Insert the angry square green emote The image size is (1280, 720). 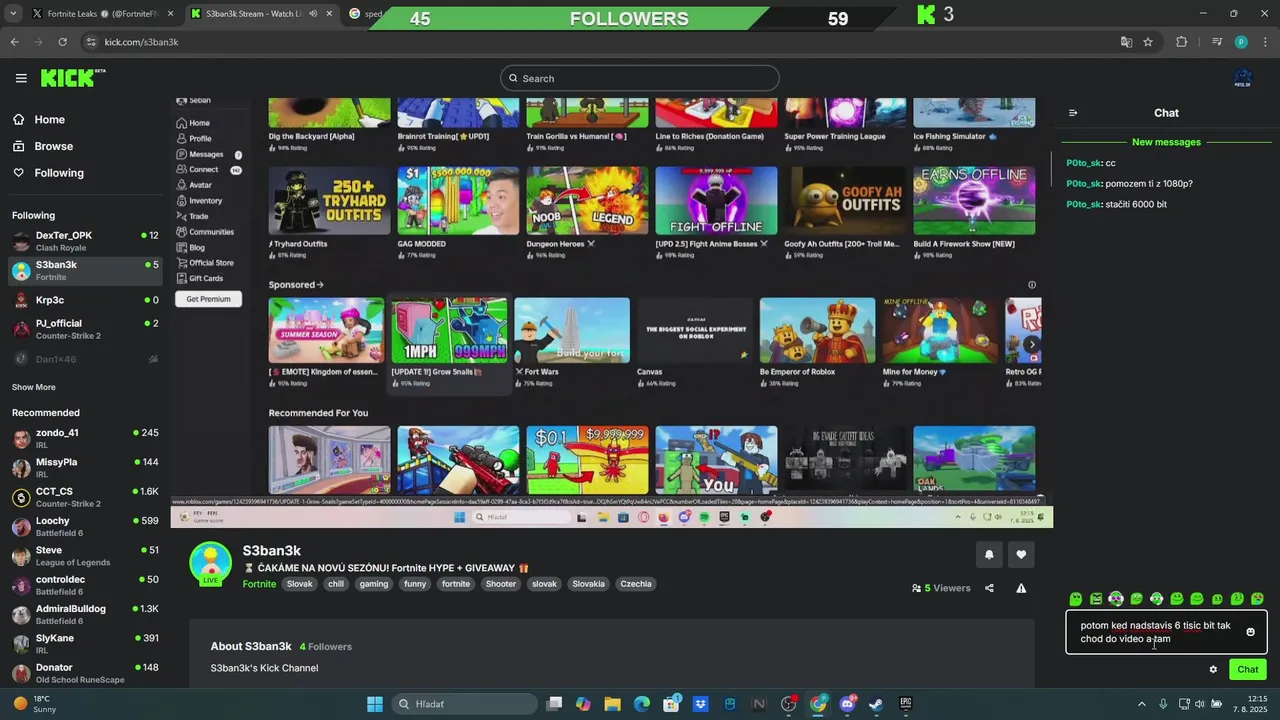click(x=1096, y=599)
